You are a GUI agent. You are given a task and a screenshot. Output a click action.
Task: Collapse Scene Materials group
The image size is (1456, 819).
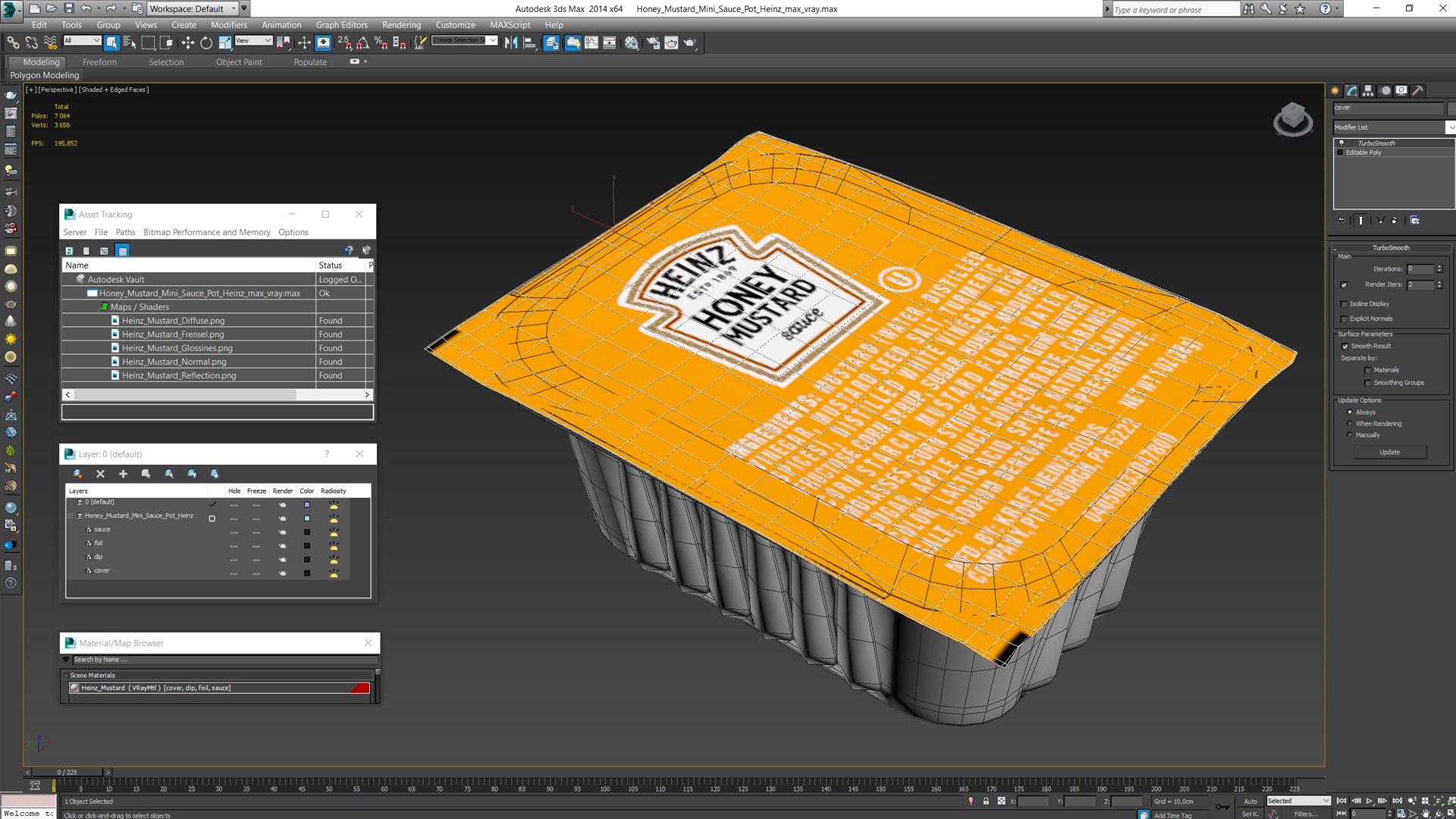(66, 675)
